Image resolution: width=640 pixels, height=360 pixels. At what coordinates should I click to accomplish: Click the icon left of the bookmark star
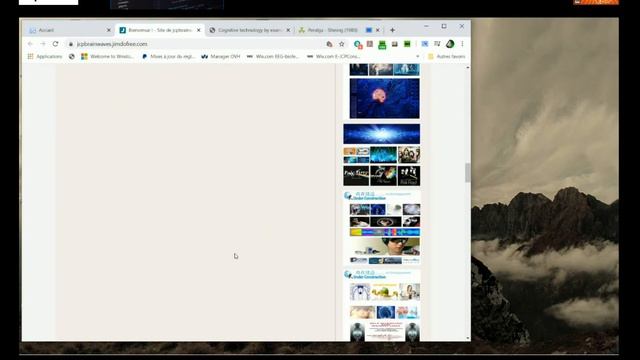[329, 44]
